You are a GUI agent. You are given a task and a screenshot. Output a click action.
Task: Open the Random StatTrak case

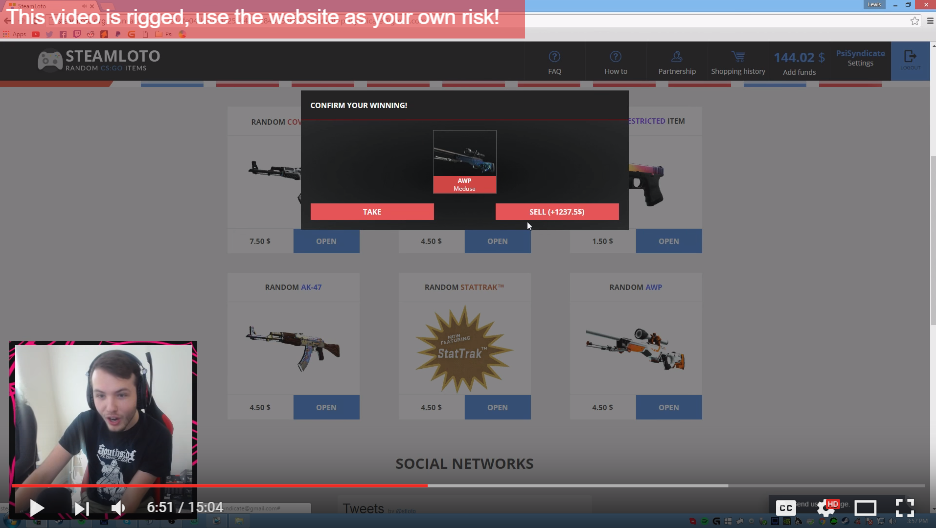point(497,407)
